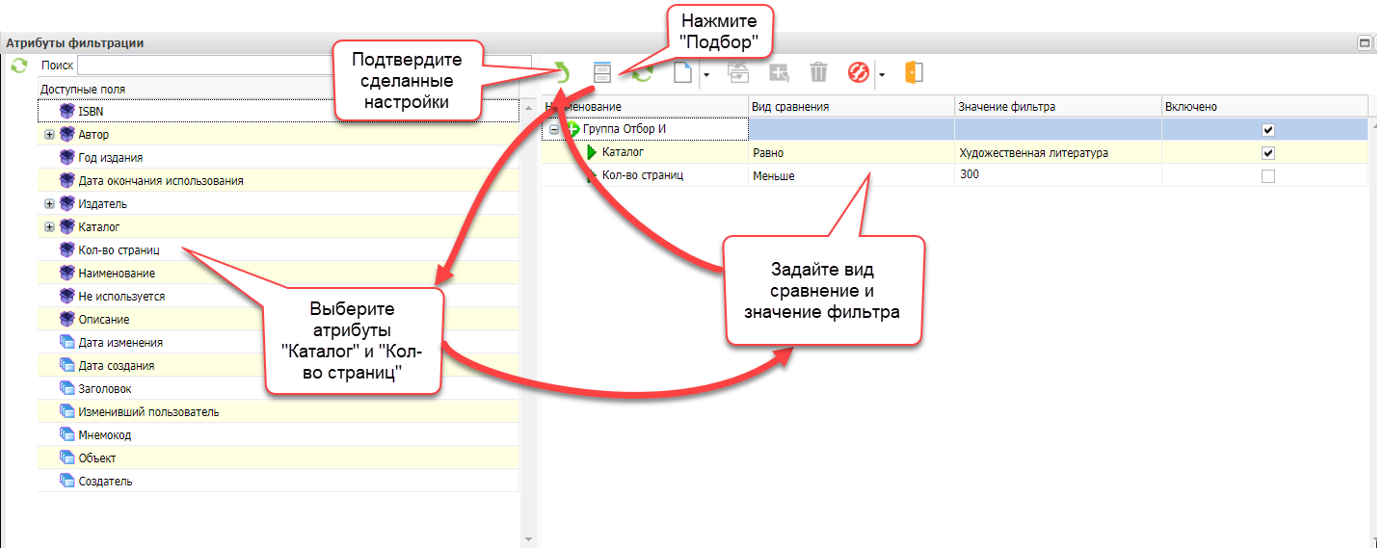The image size is (1377, 548).
Task: Click the green confirm settings arrow icon
Action: pyautogui.click(x=561, y=72)
